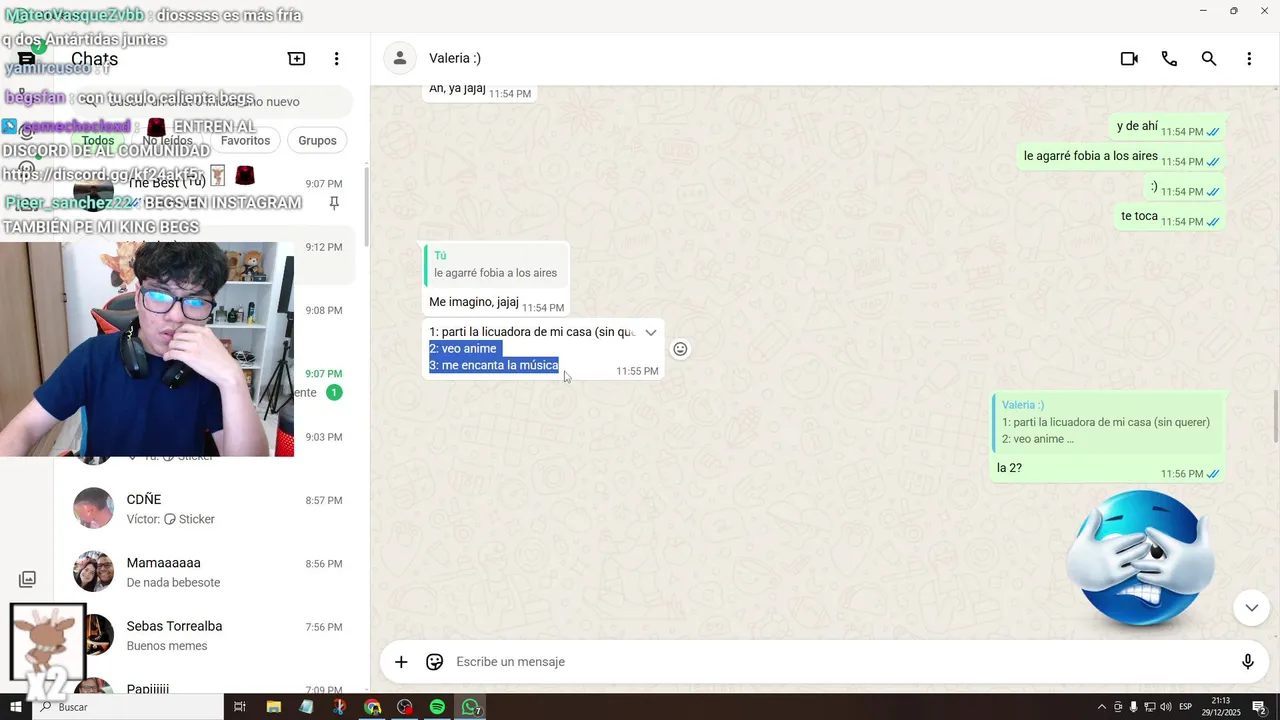Click the 'De nada bebesote' preview text
The image size is (1280, 720).
tap(173, 582)
